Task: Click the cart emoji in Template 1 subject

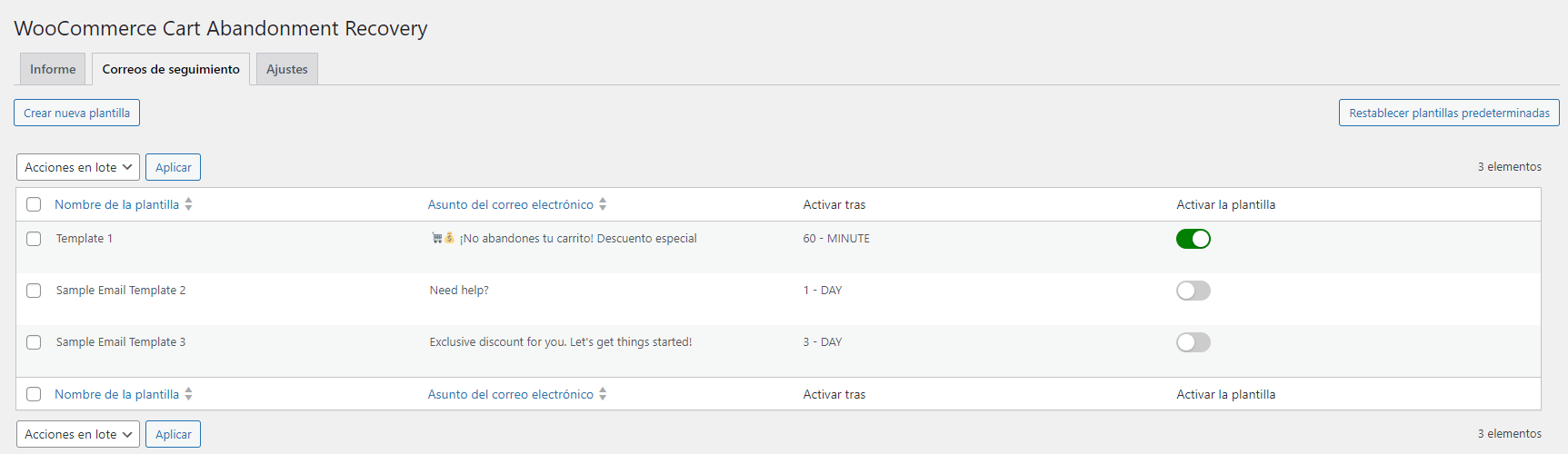Action: pos(437,238)
